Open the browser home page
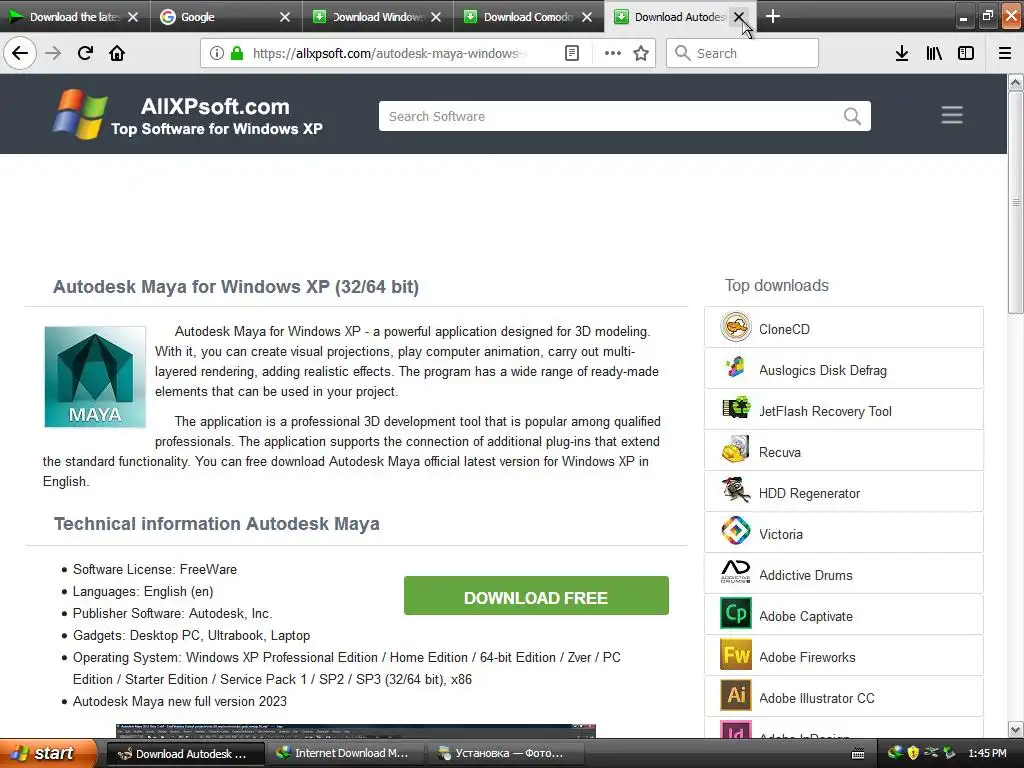This screenshot has width=1024, height=768. (x=117, y=53)
